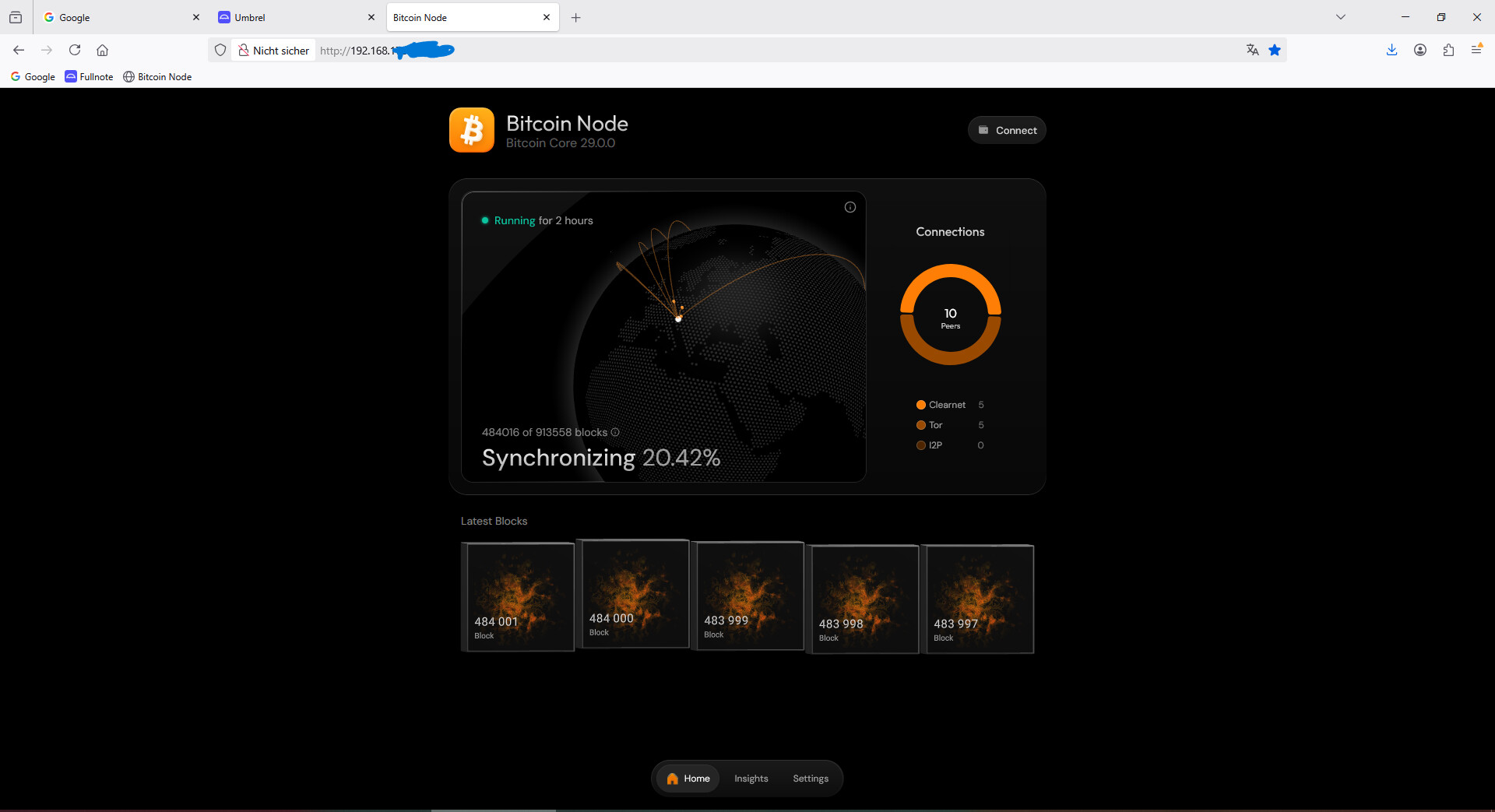
Task: Open the Fullnote bookmark
Action: [x=89, y=76]
